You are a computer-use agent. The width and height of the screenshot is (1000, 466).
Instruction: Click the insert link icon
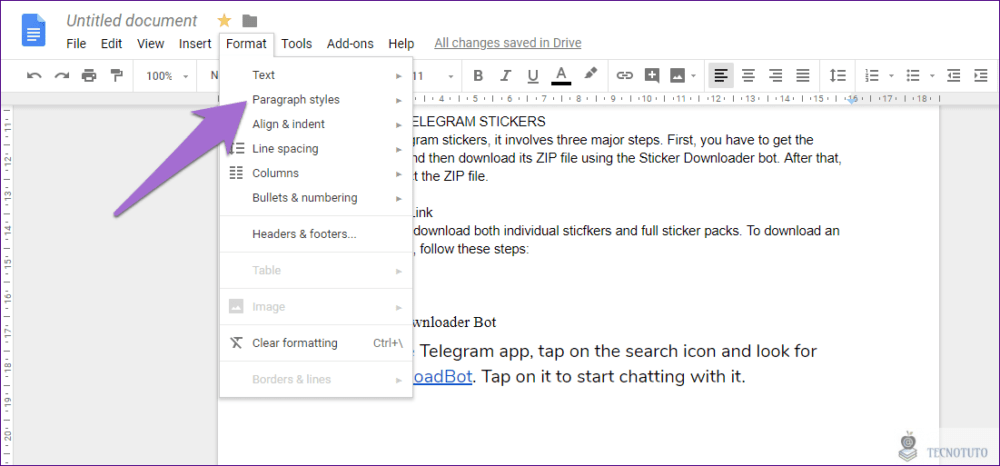[x=624, y=76]
